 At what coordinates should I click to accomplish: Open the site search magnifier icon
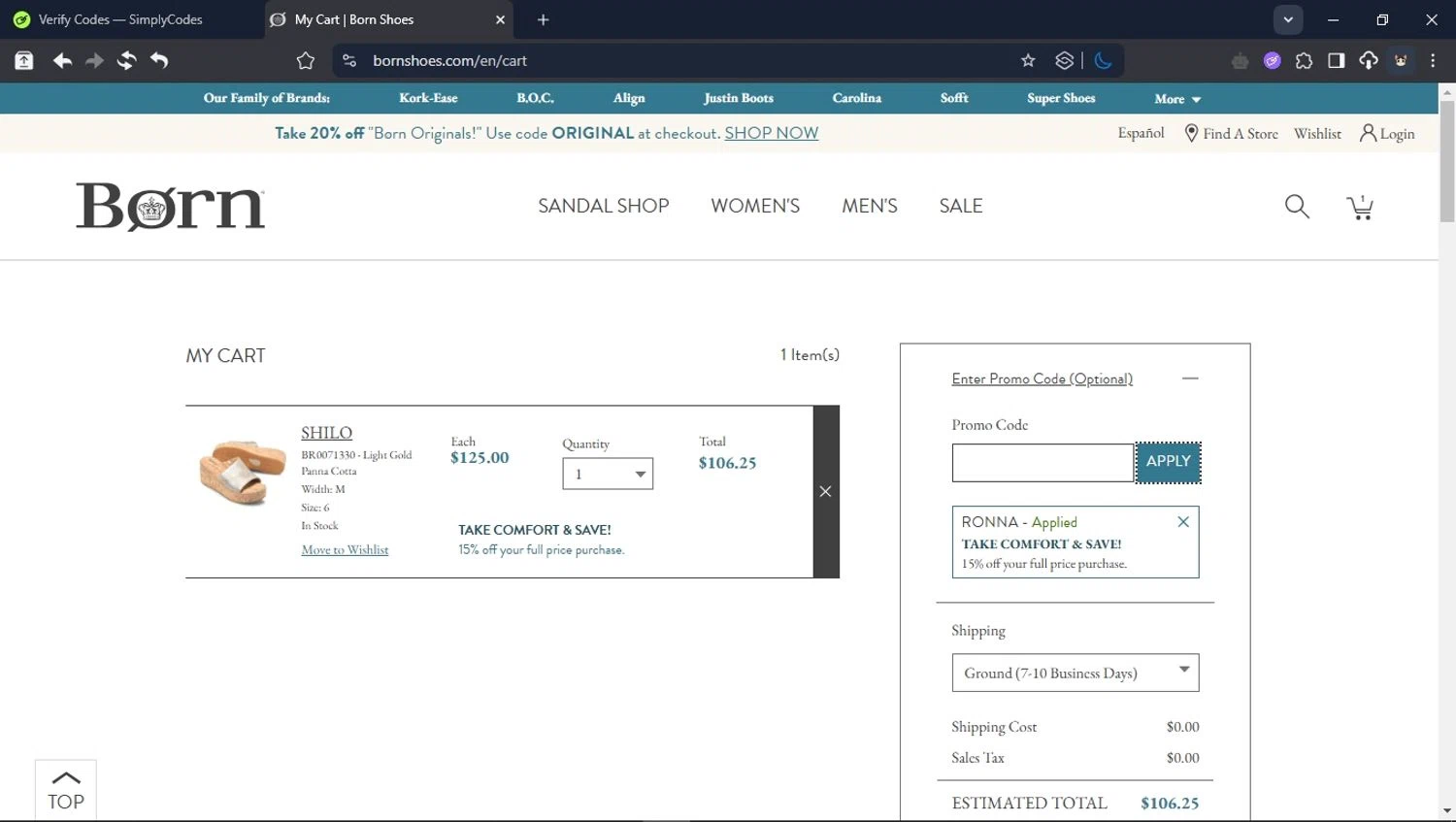click(1297, 207)
